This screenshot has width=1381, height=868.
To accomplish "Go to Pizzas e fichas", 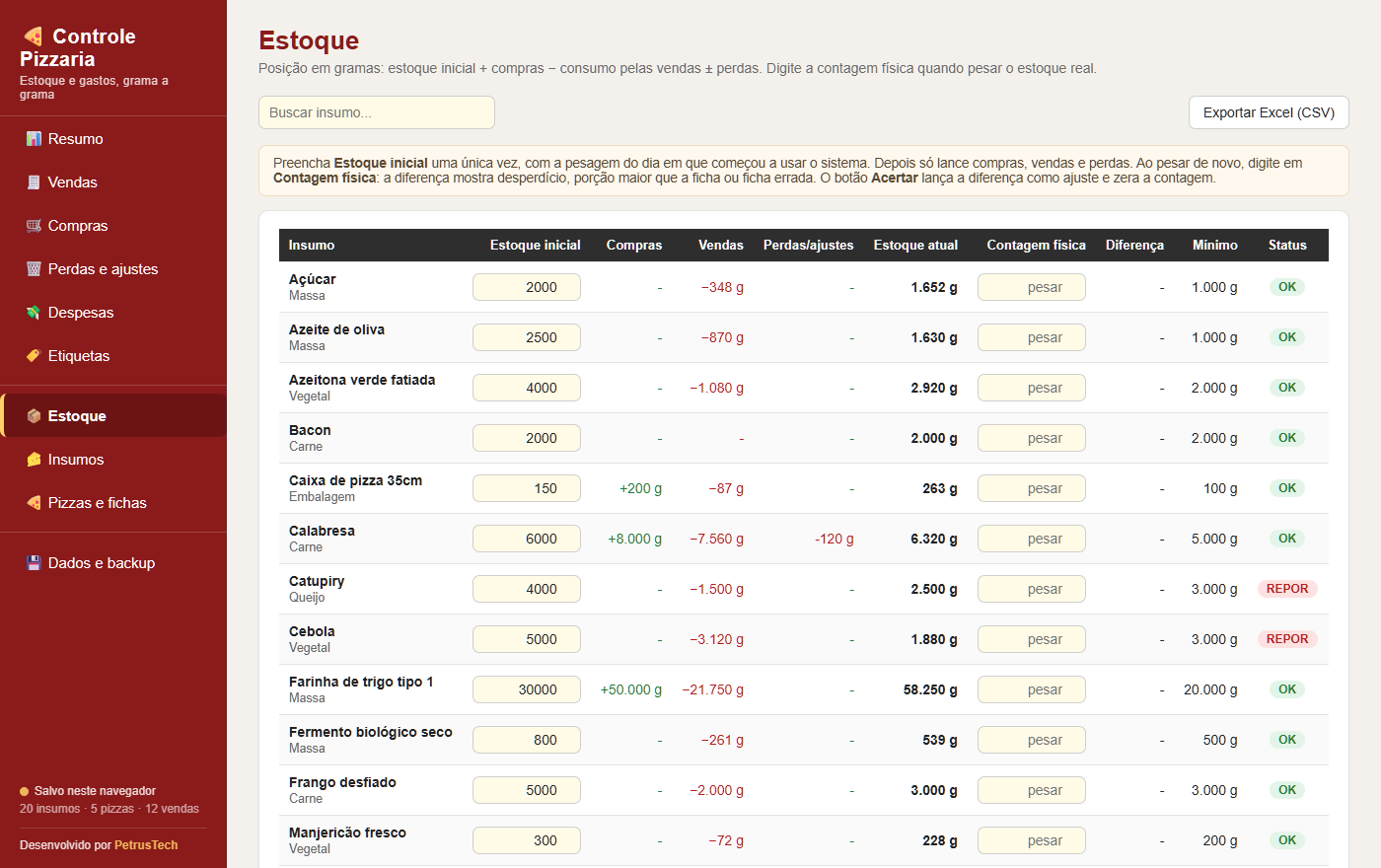I will click(x=113, y=503).
